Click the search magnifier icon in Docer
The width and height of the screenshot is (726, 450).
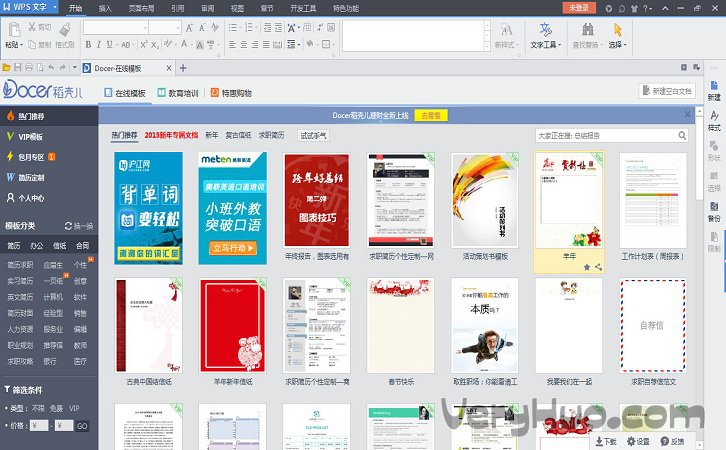pyautogui.click(x=682, y=135)
